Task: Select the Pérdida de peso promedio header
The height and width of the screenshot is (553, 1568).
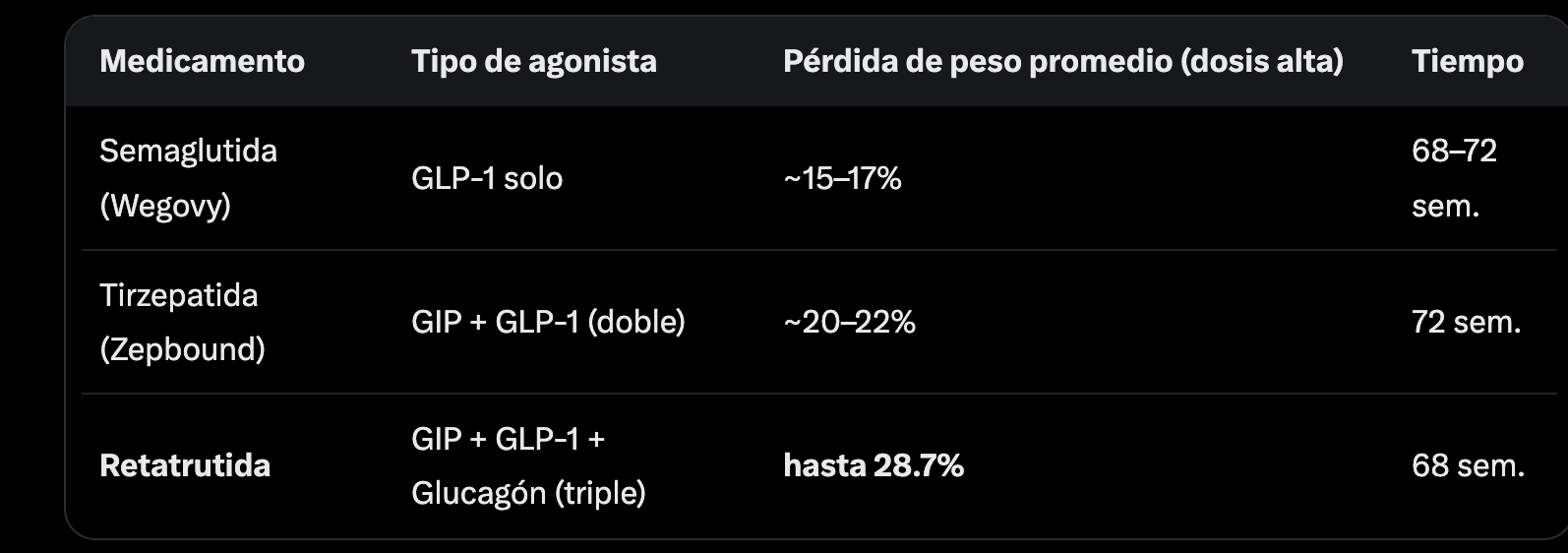Action: [x=1062, y=61]
